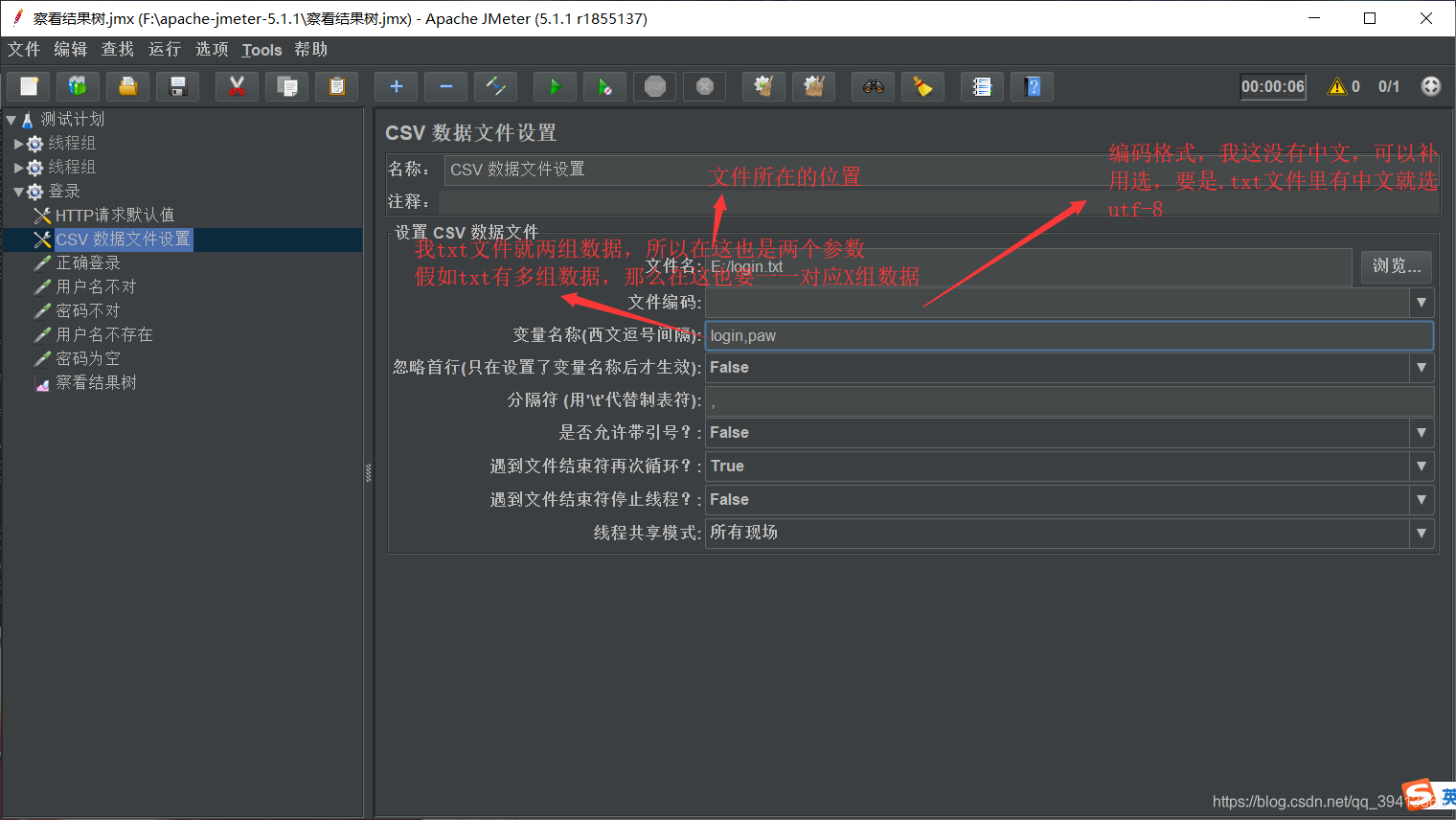
Task: Click the Toggle enable/disable icon
Action: 496,86
